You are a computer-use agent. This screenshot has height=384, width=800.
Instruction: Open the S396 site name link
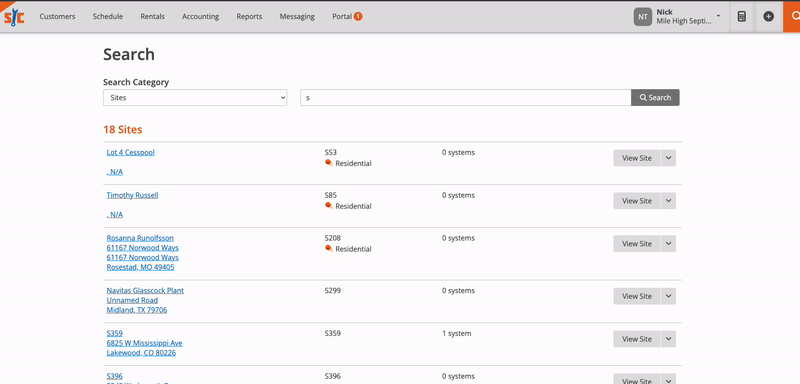(x=114, y=376)
